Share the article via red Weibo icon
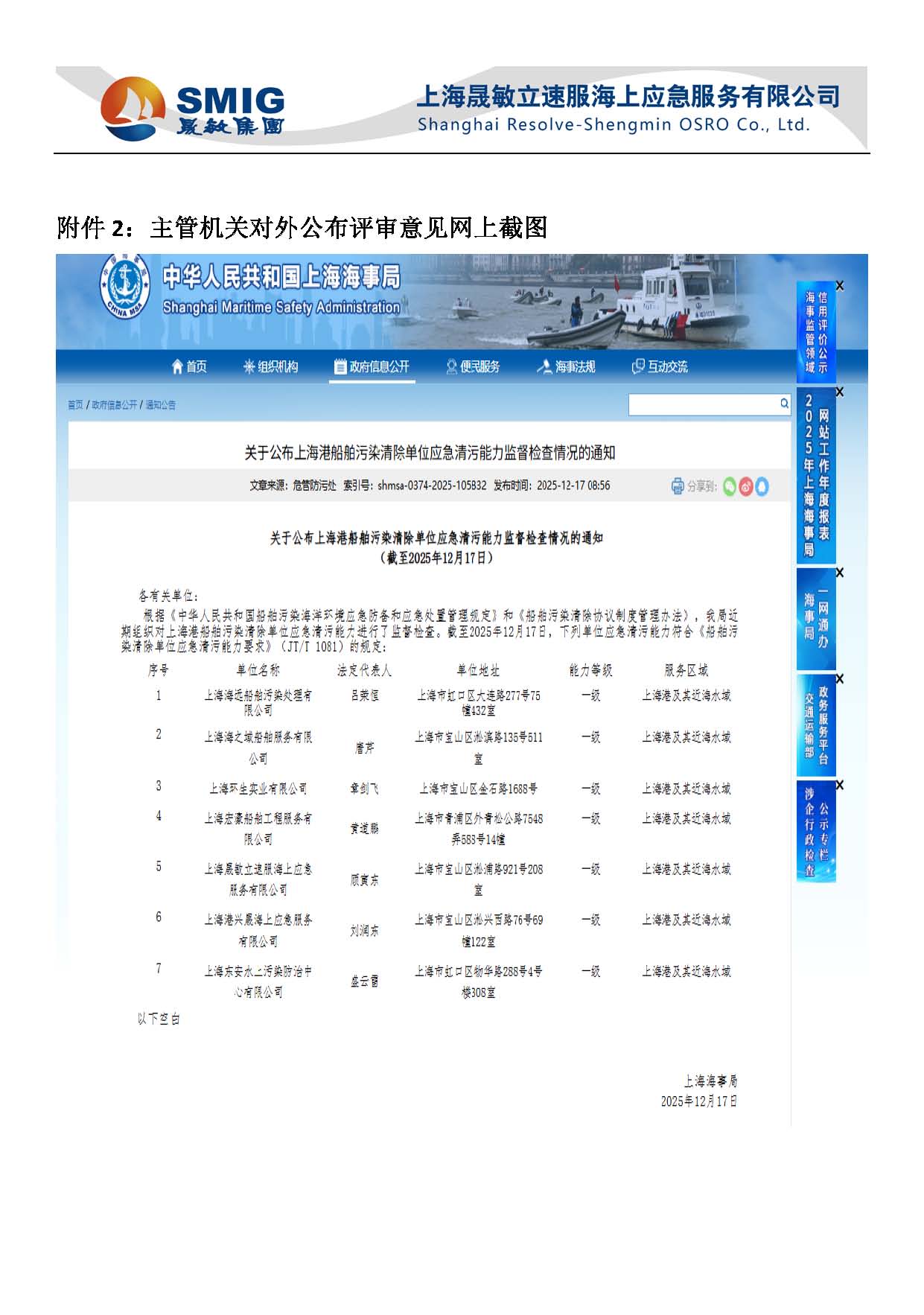The height and width of the screenshot is (1315, 924). click(x=745, y=486)
